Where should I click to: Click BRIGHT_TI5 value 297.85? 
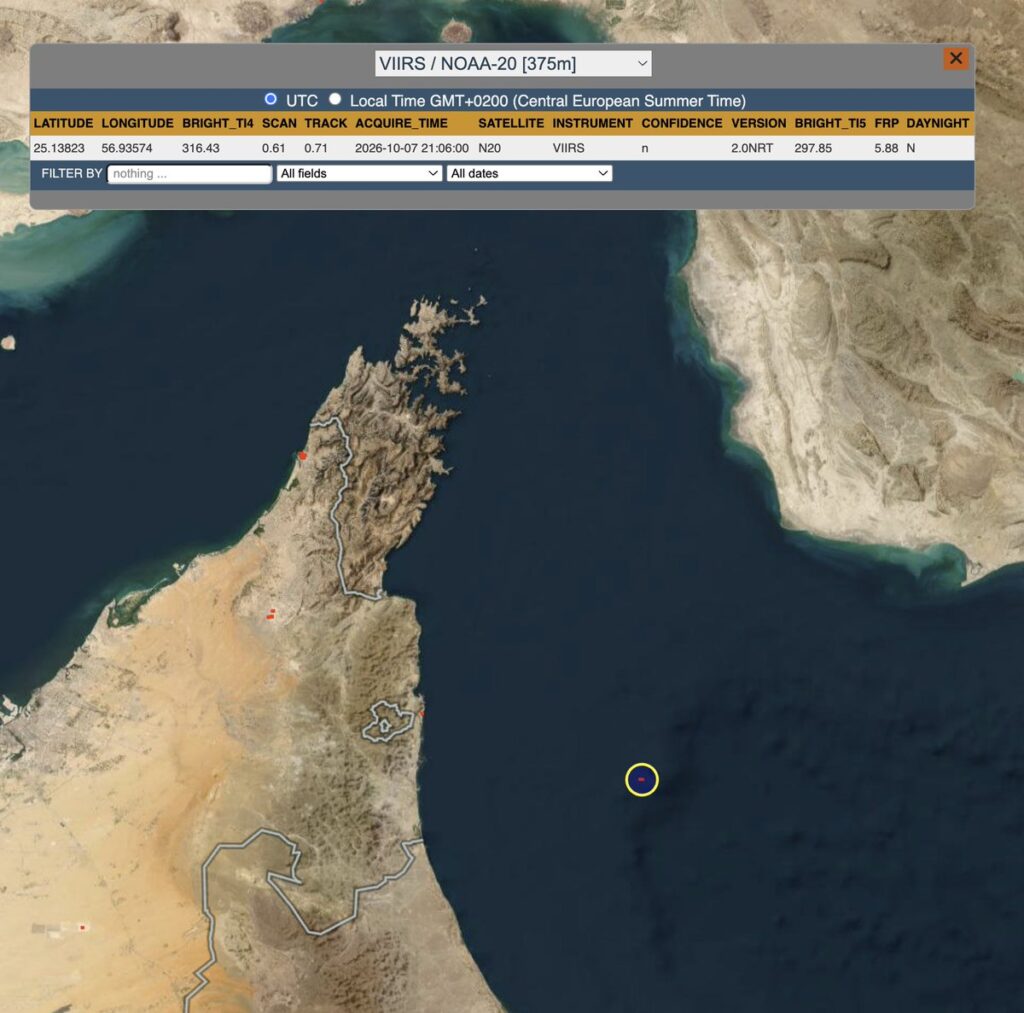pos(813,148)
